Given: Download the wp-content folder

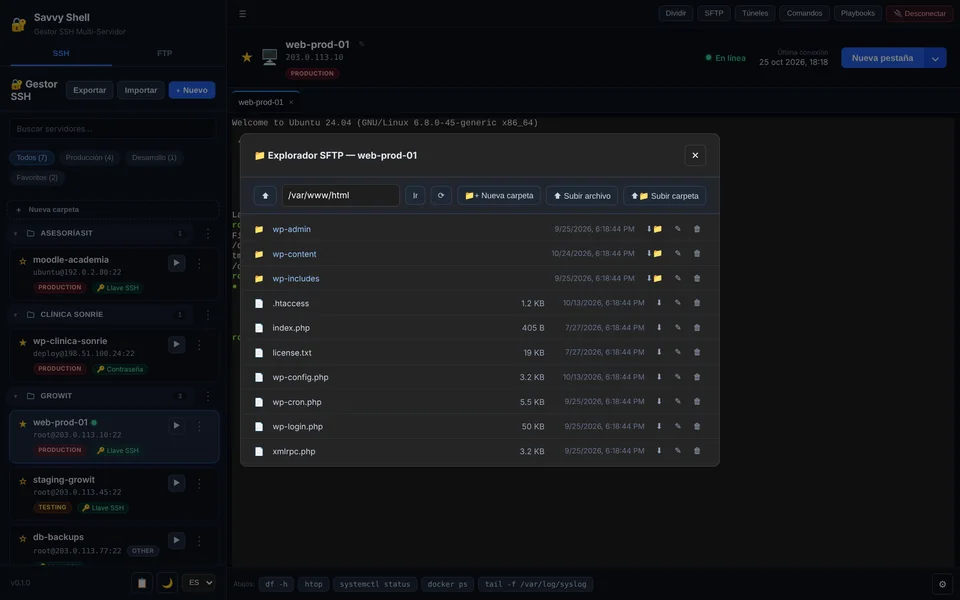Looking at the screenshot, I should coord(654,253).
